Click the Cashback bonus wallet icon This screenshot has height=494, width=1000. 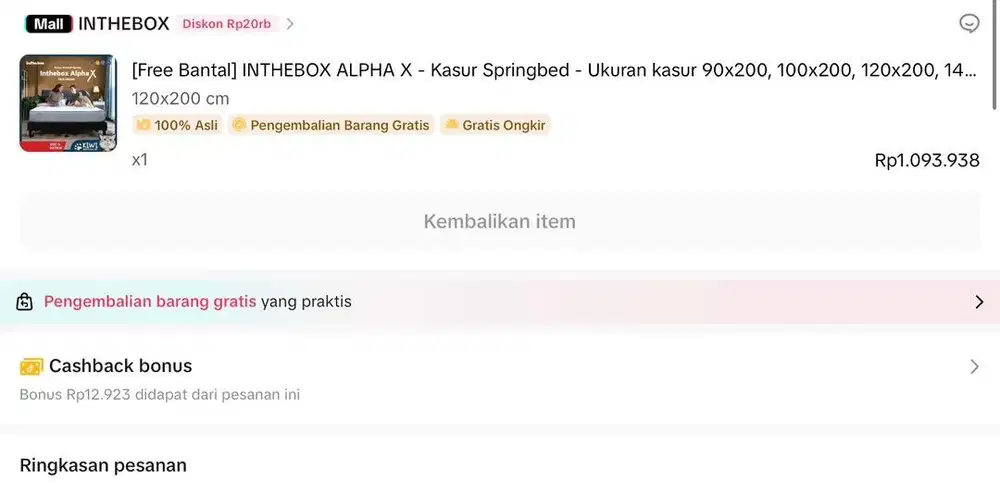(x=31, y=366)
